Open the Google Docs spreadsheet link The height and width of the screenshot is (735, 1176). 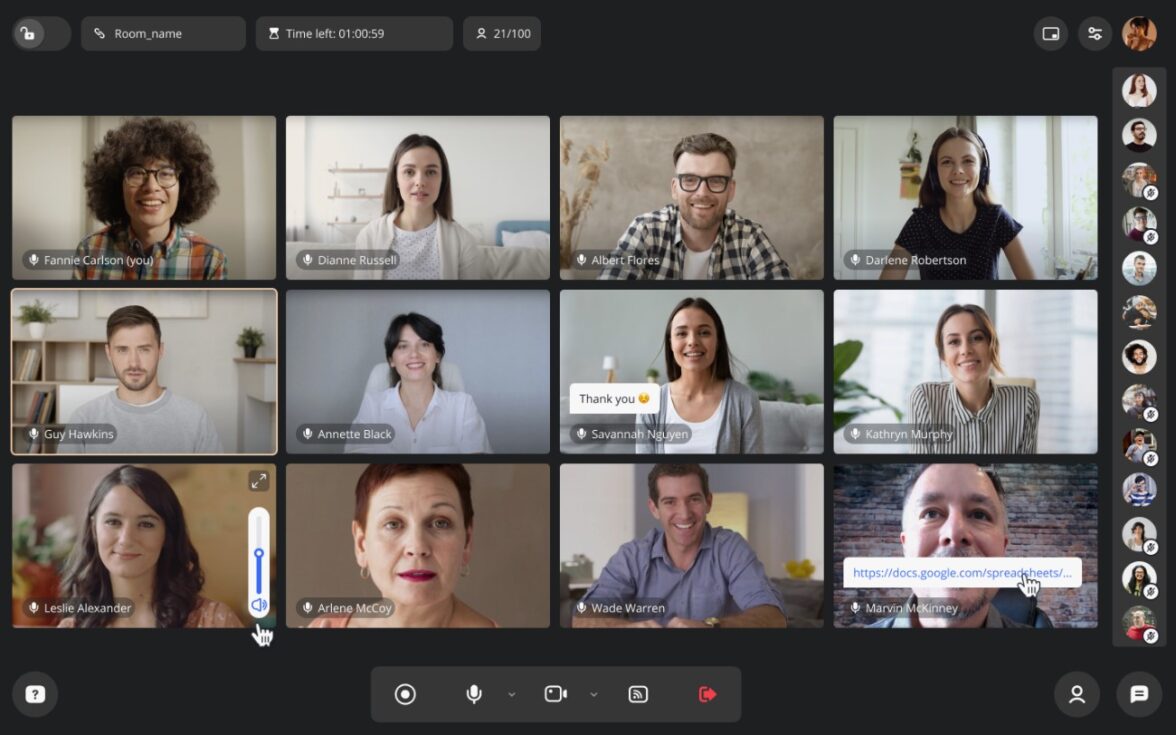click(x=964, y=573)
